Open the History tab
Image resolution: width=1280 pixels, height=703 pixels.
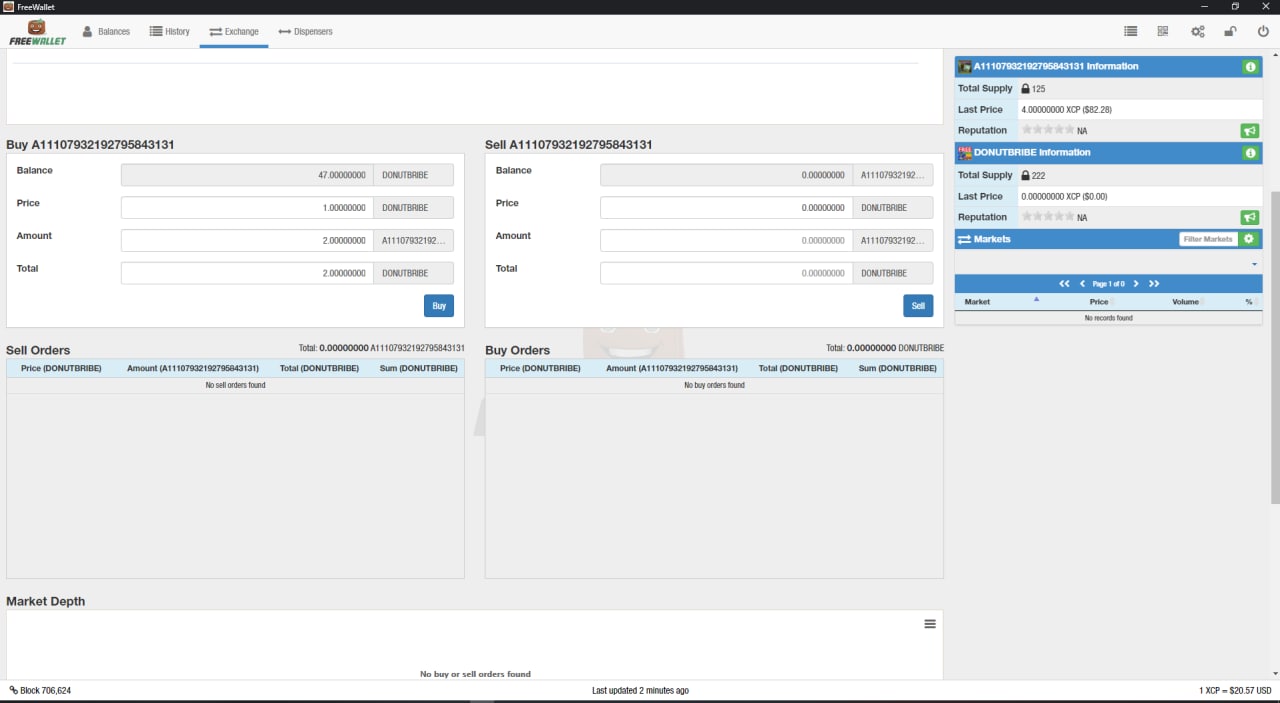[x=169, y=31]
